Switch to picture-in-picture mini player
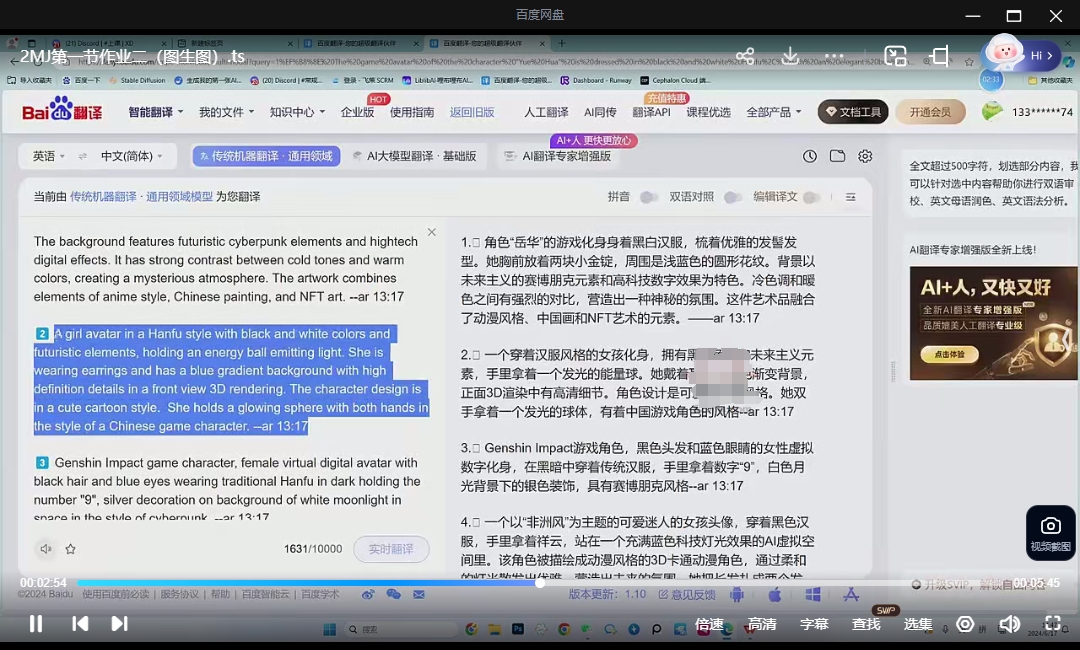The width and height of the screenshot is (1080, 650). pos(895,56)
